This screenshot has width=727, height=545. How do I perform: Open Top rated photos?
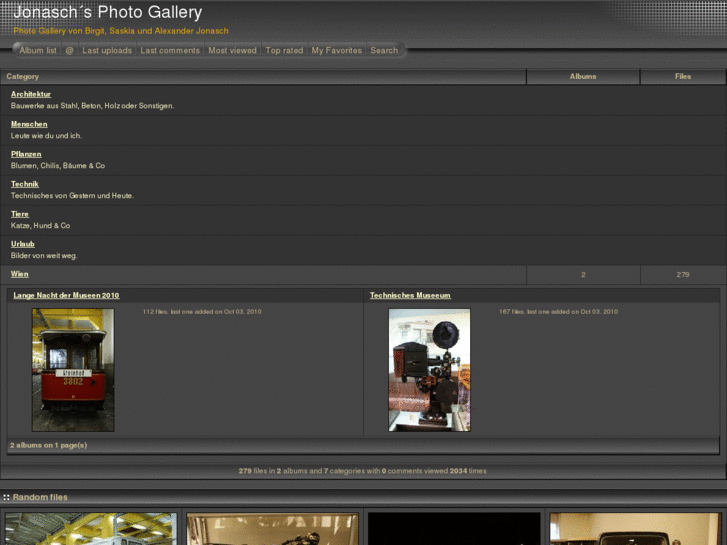[x=284, y=50]
